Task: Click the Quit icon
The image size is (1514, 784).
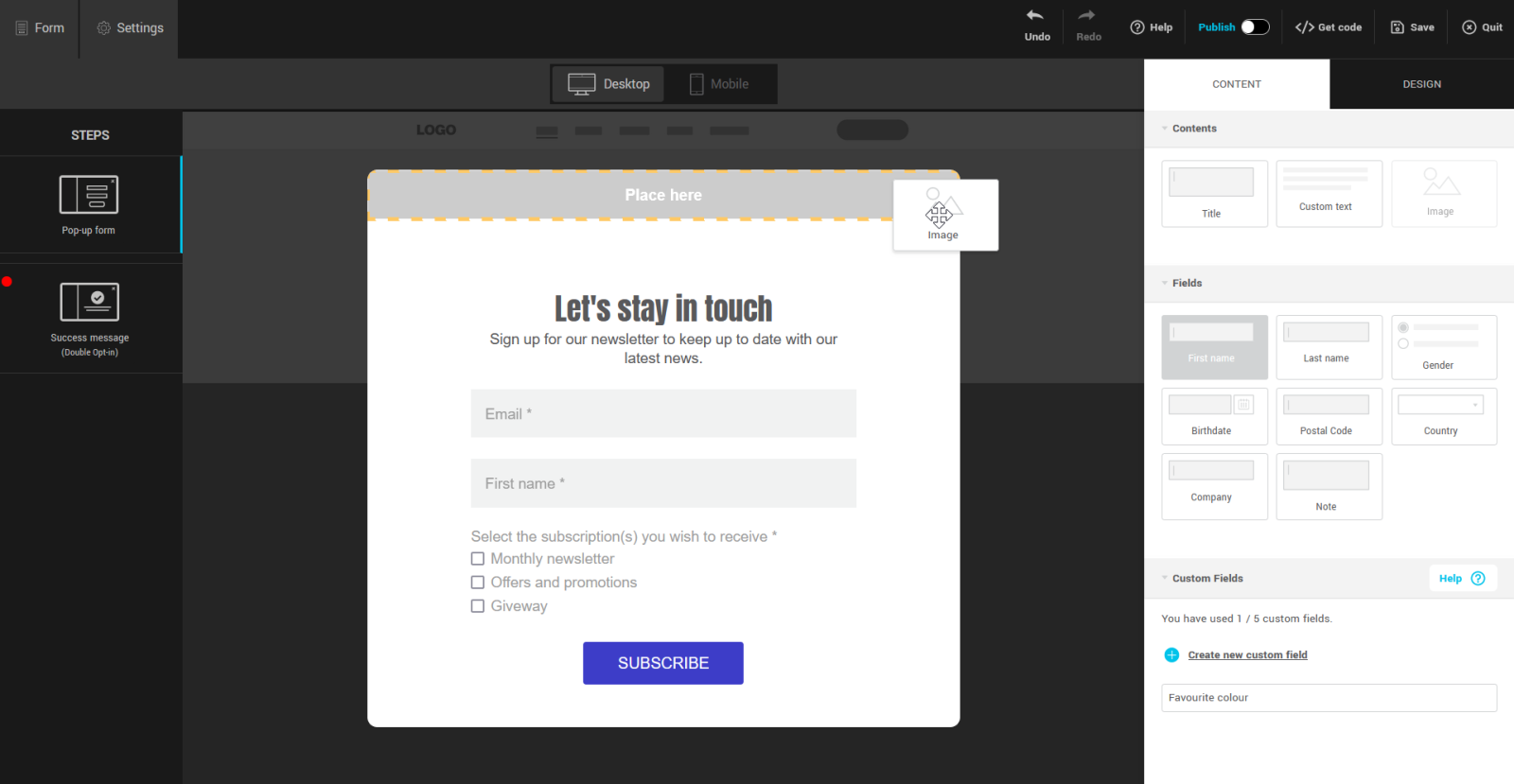Action: click(x=1470, y=27)
